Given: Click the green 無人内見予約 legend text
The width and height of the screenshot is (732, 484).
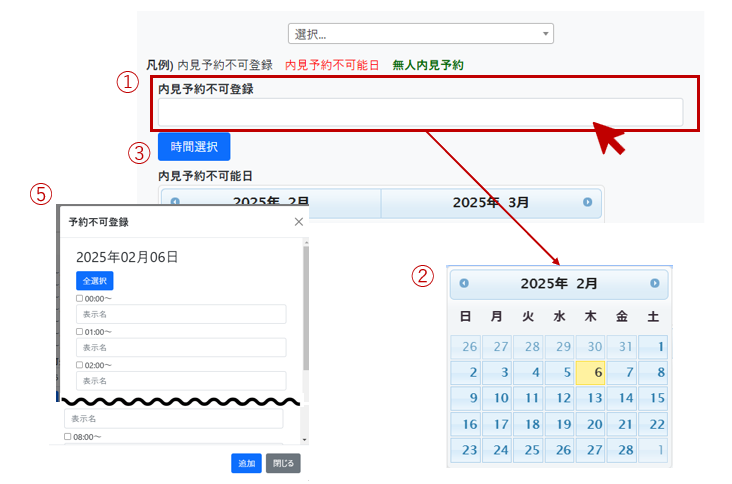Looking at the screenshot, I should tap(428, 65).
